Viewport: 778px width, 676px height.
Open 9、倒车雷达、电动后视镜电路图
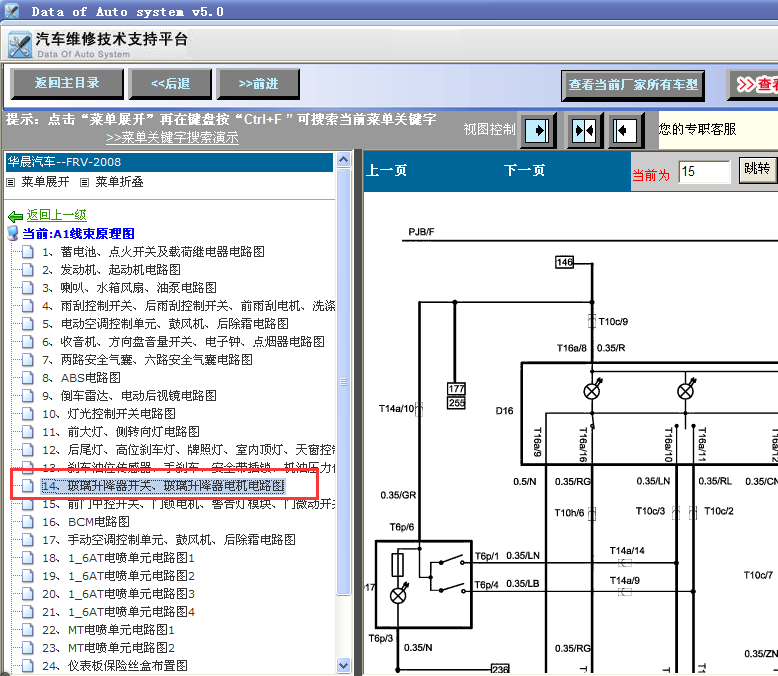click(129, 396)
